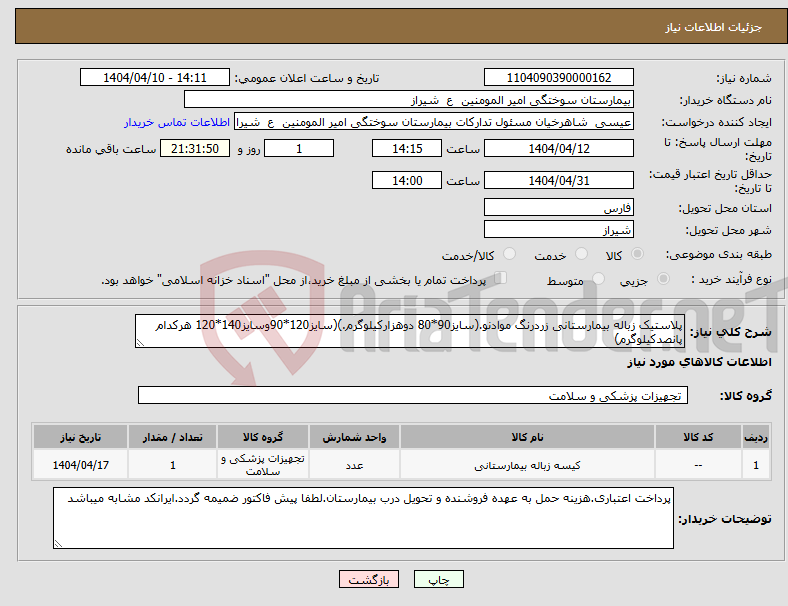Viewport: 788px width, 606px height.
Task: Click the جزئیات اطلاعات نیاز page header
Action: (x=714, y=27)
